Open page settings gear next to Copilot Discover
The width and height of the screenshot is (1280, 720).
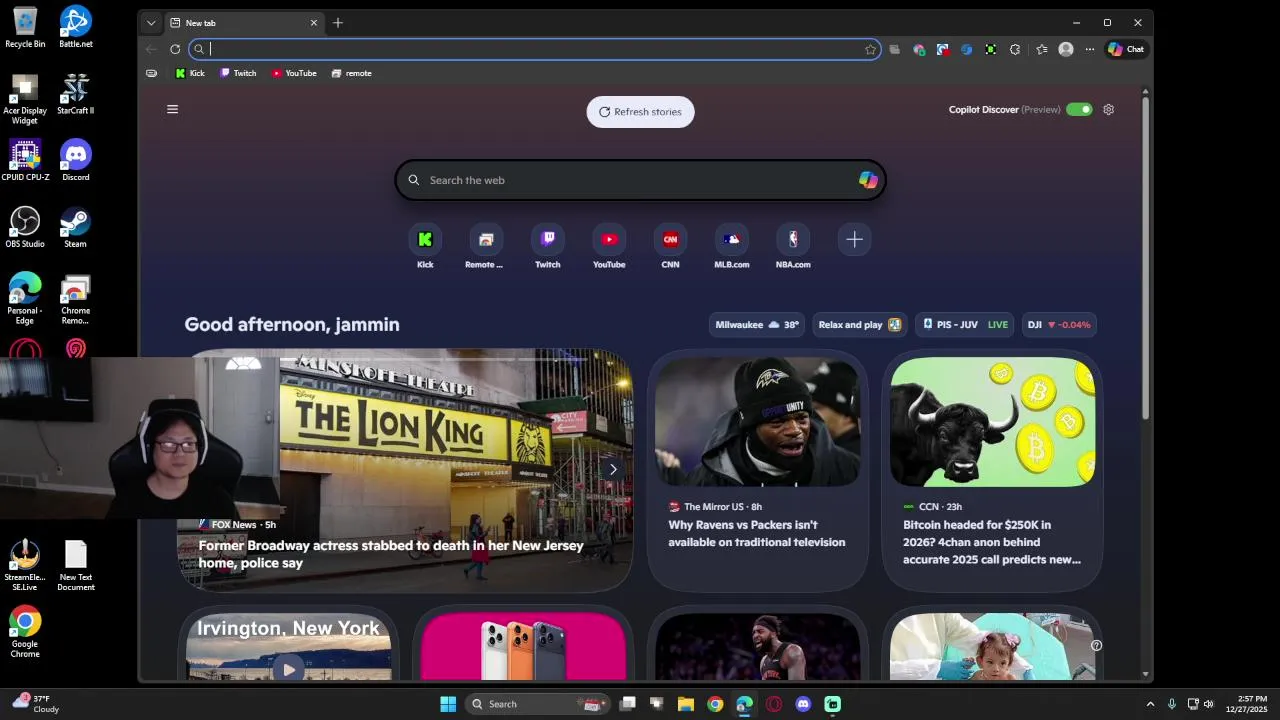(x=1108, y=110)
